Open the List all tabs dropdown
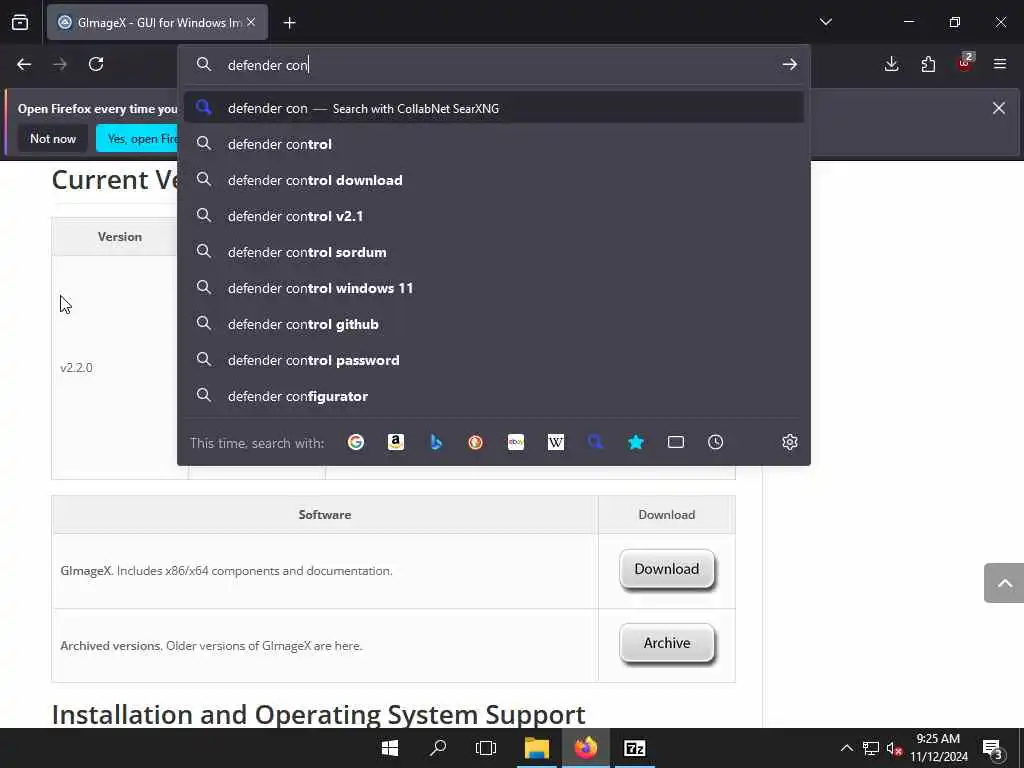This screenshot has width=1024, height=768. tap(826, 22)
